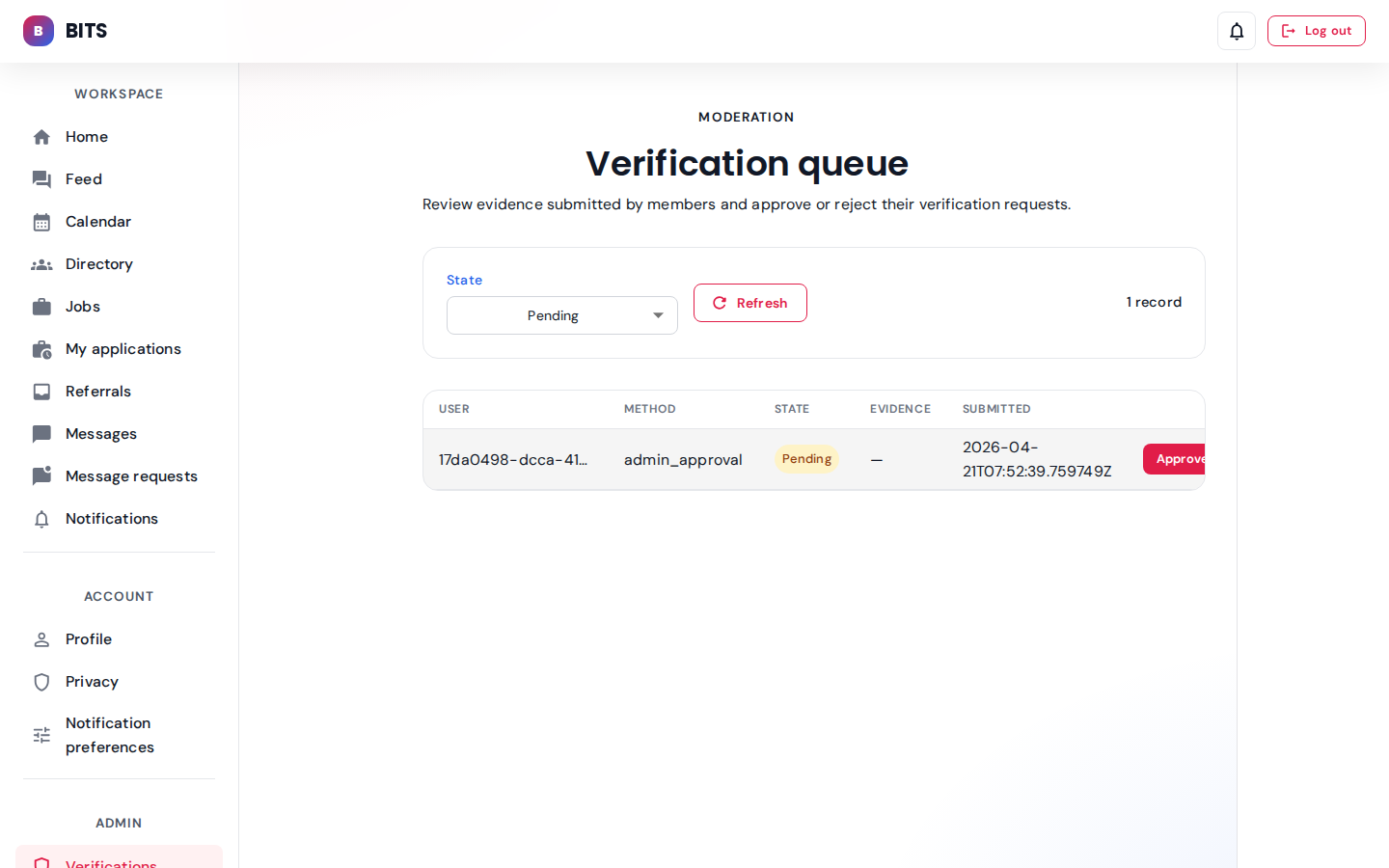
Task: Open Message requests in sidebar
Action: click(131, 476)
